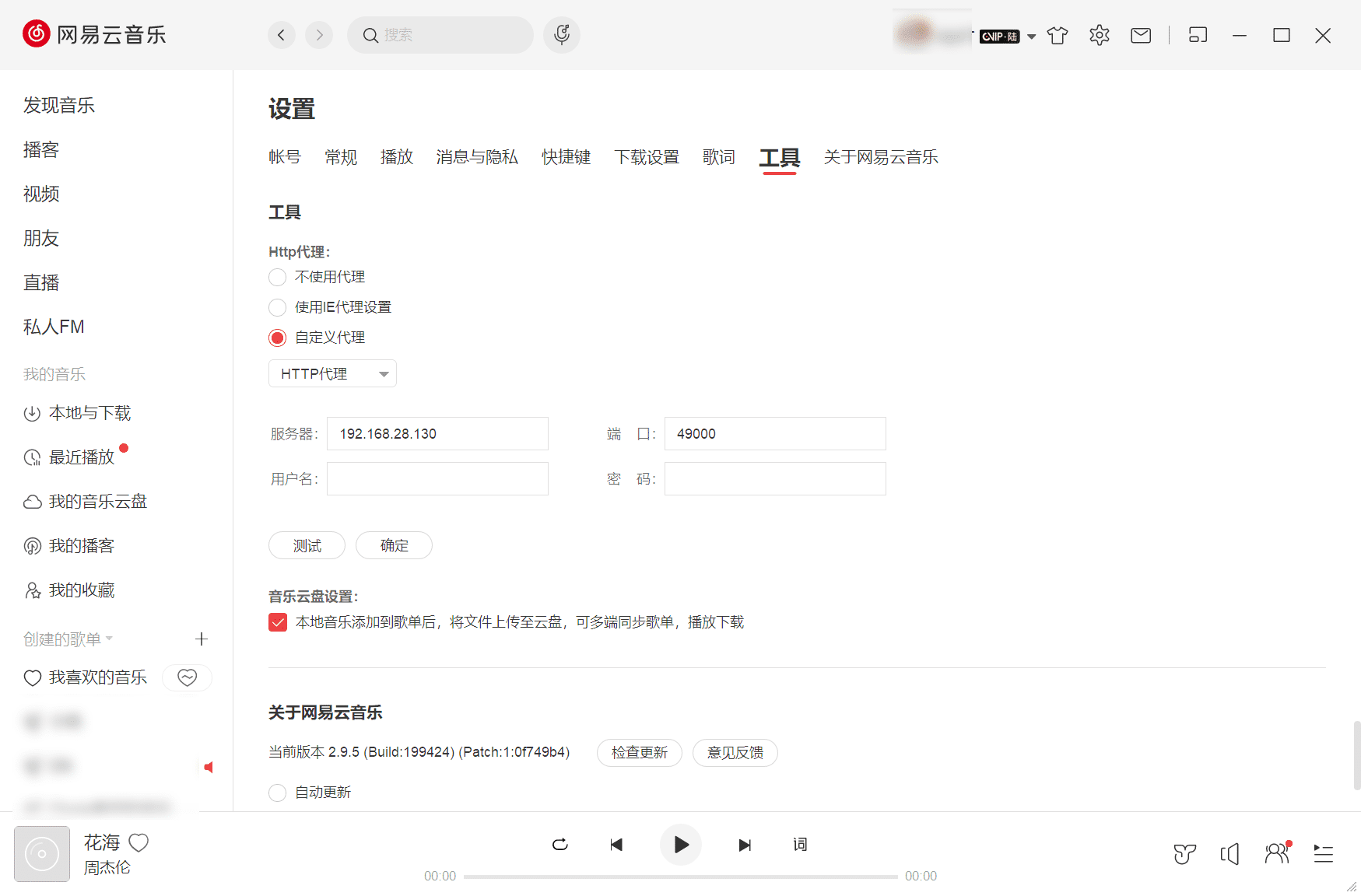Open the VIP account dropdown arrow

tap(1031, 37)
